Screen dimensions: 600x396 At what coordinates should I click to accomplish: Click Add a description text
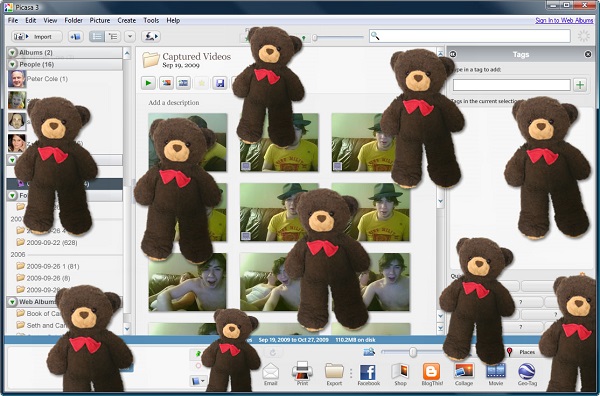174,103
